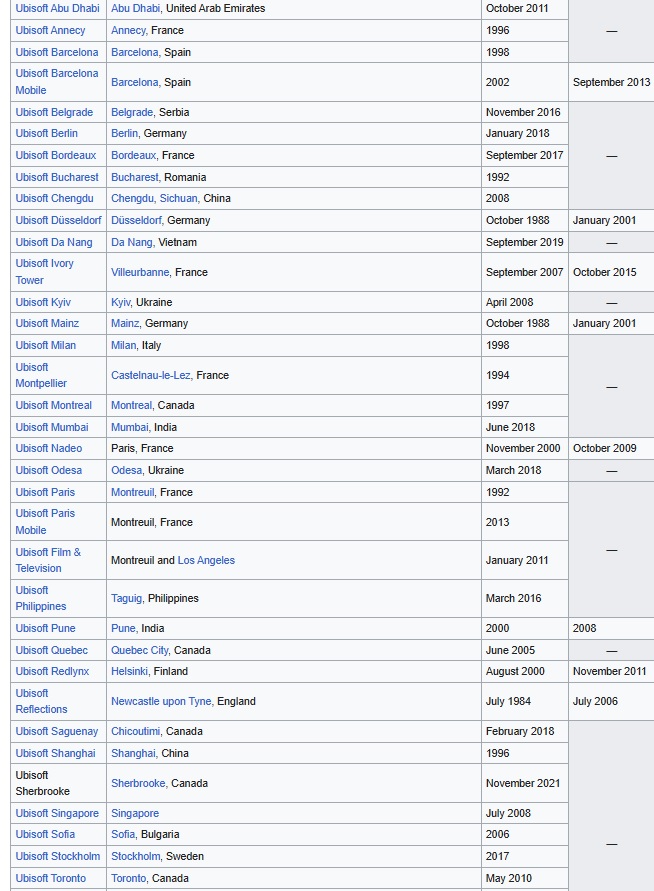This screenshot has width=654, height=891.
Task: Follow the Ubisoft Film & Television link
Action: [x=48, y=560]
